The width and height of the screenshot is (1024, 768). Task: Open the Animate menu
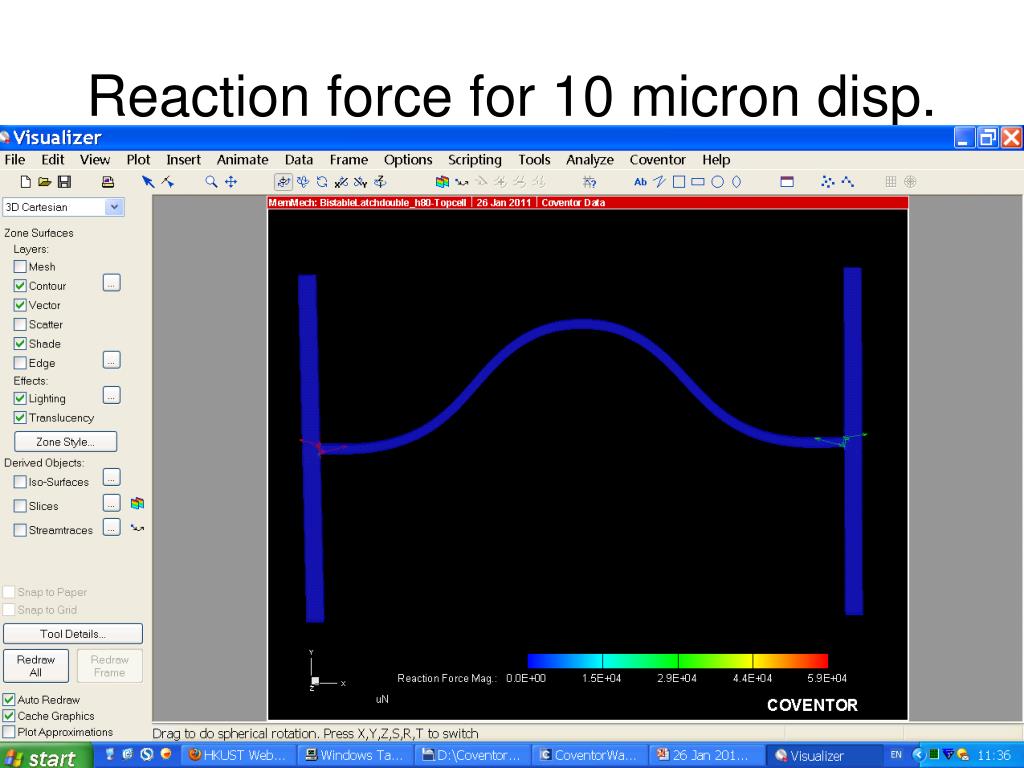[242, 160]
